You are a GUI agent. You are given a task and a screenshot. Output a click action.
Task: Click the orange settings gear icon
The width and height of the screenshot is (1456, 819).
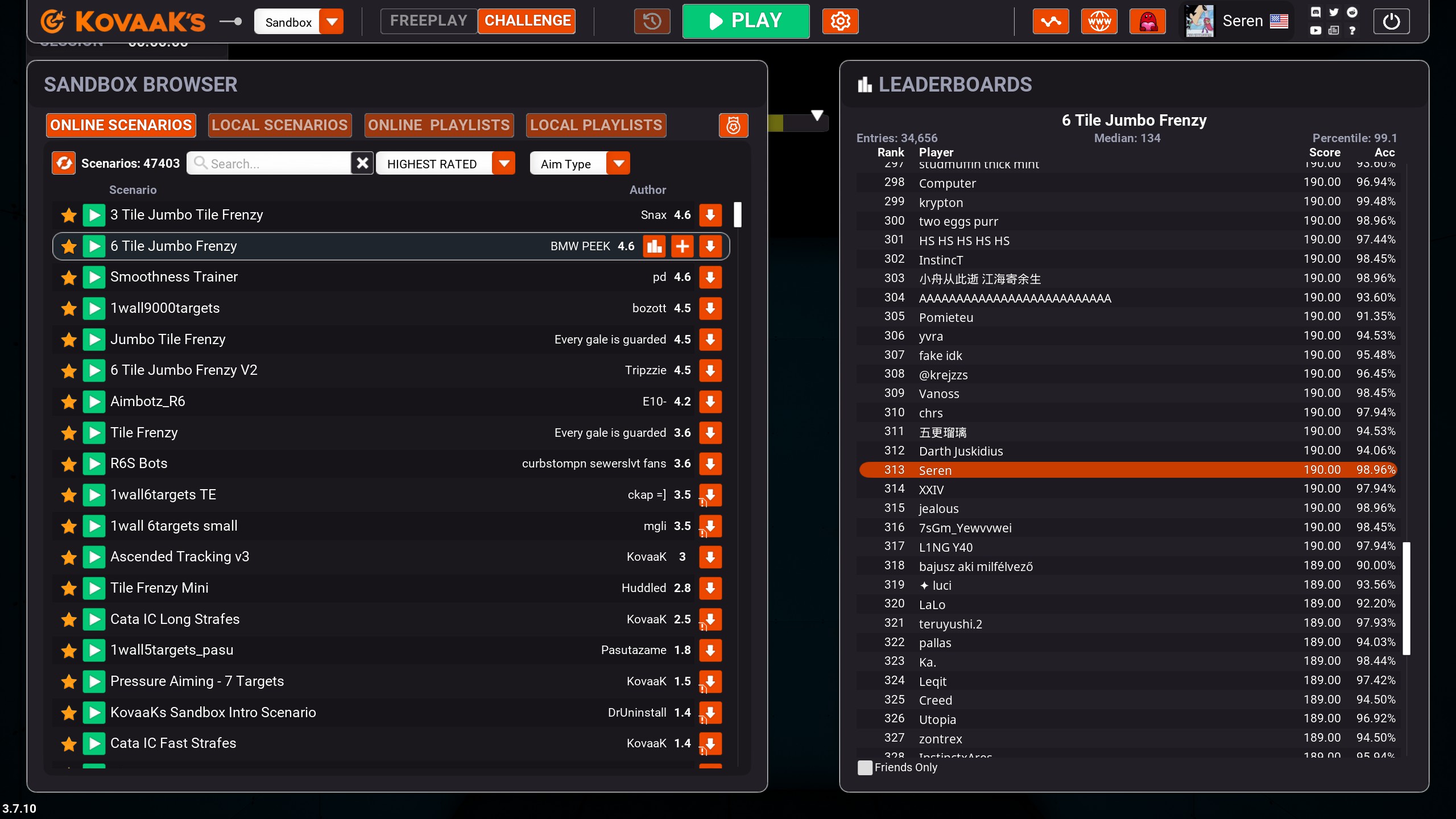[x=840, y=22]
